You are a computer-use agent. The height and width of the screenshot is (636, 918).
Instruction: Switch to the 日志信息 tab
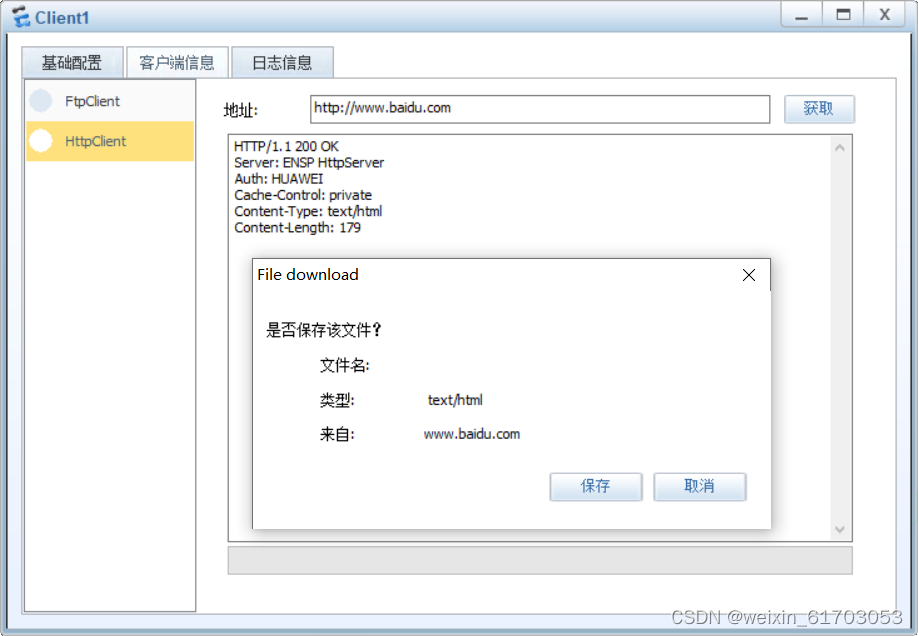coord(282,62)
